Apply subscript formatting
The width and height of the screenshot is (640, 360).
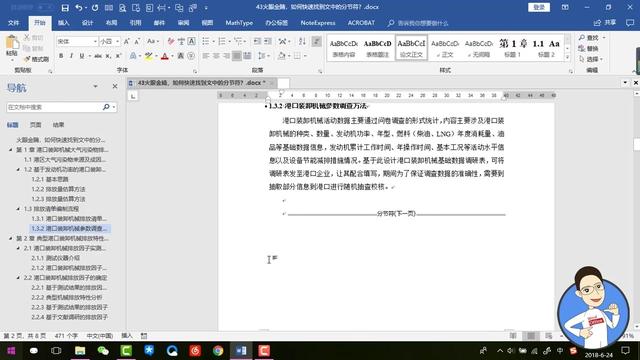(x=108, y=56)
